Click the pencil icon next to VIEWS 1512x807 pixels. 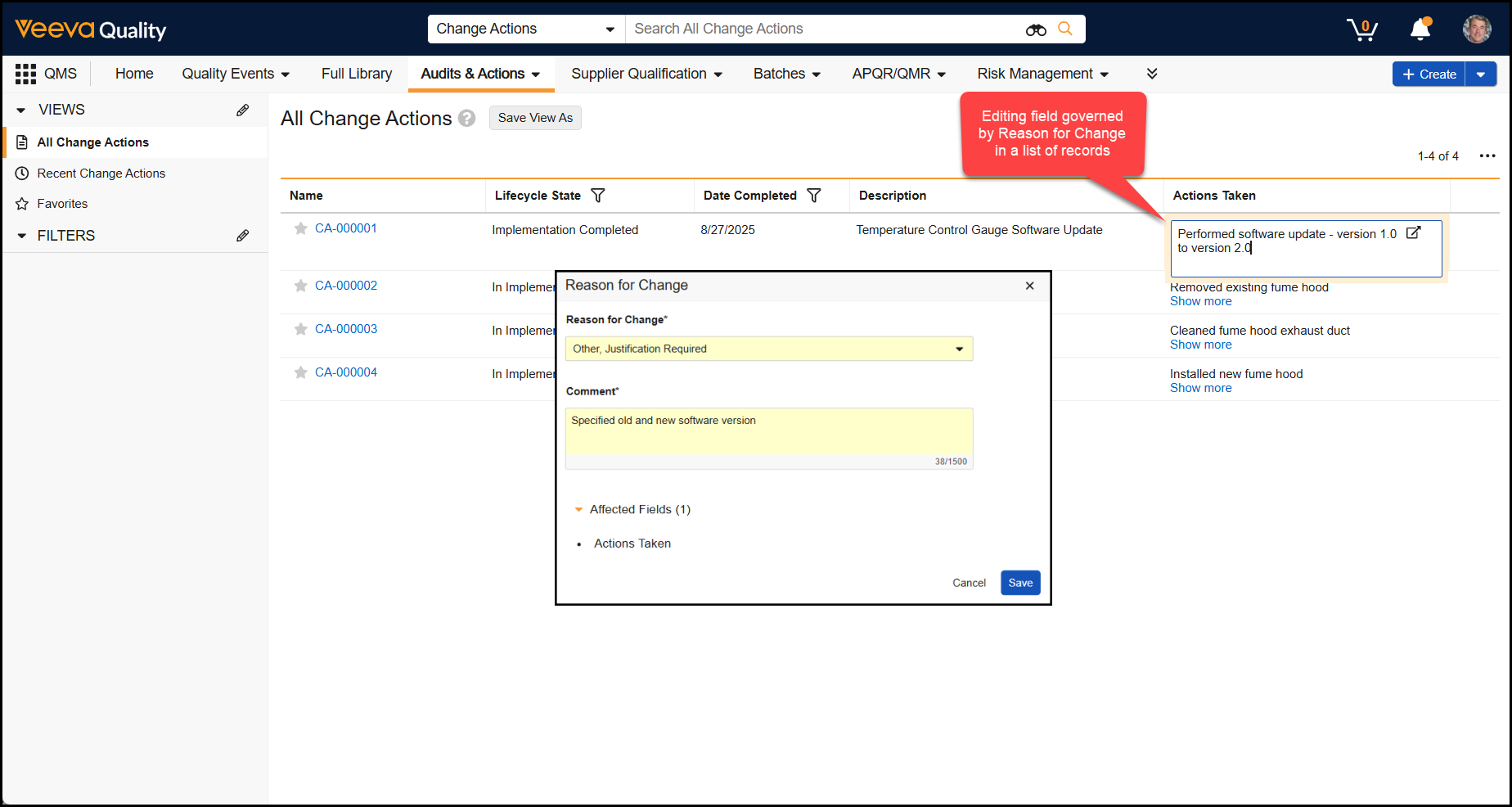[x=243, y=110]
